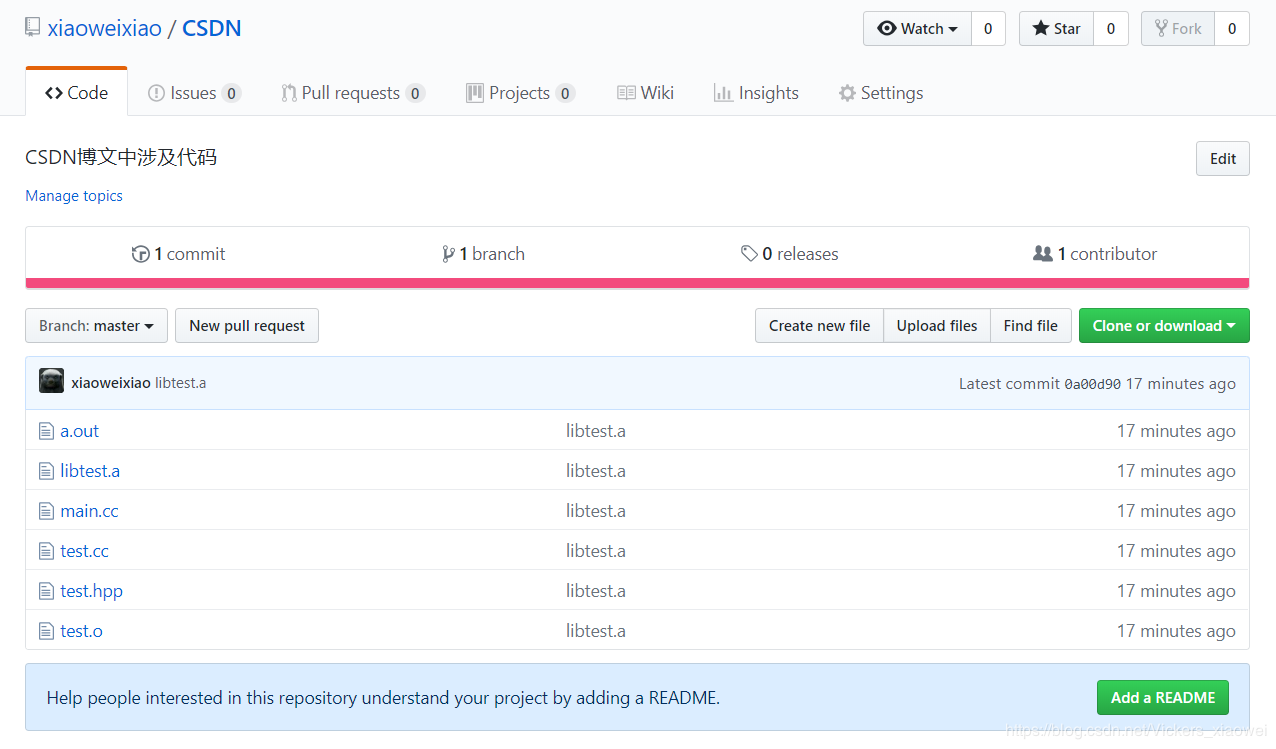Viewport: 1276px width, 749px height.
Task: Click the pink language color bar
Action: click(637, 283)
